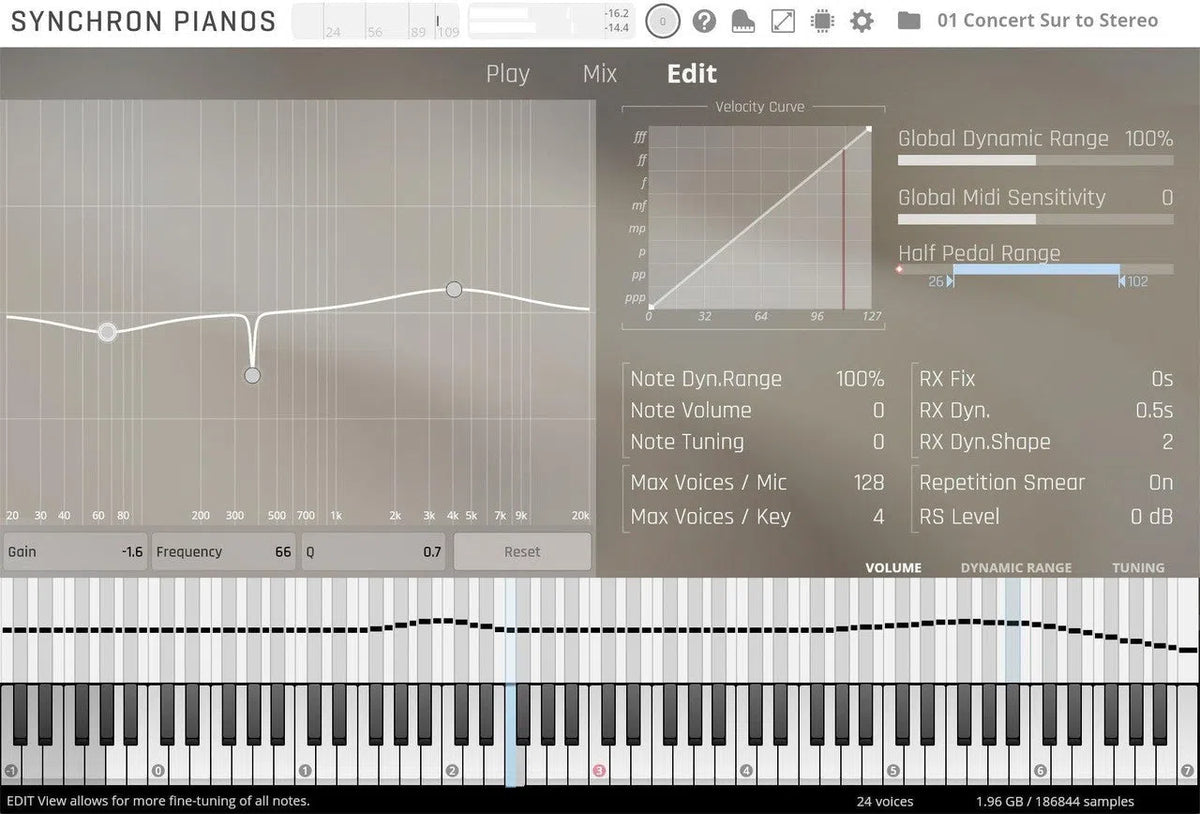Switch to the Mix tab
The height and width of the screenshot is (814, 1200).
[x=600, y=74]
